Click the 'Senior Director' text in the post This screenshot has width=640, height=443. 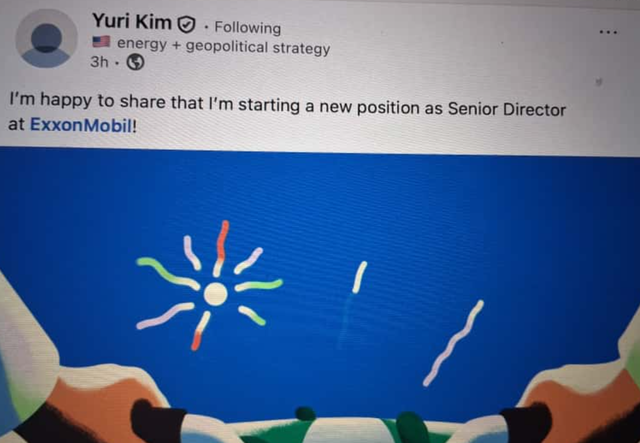507,109
